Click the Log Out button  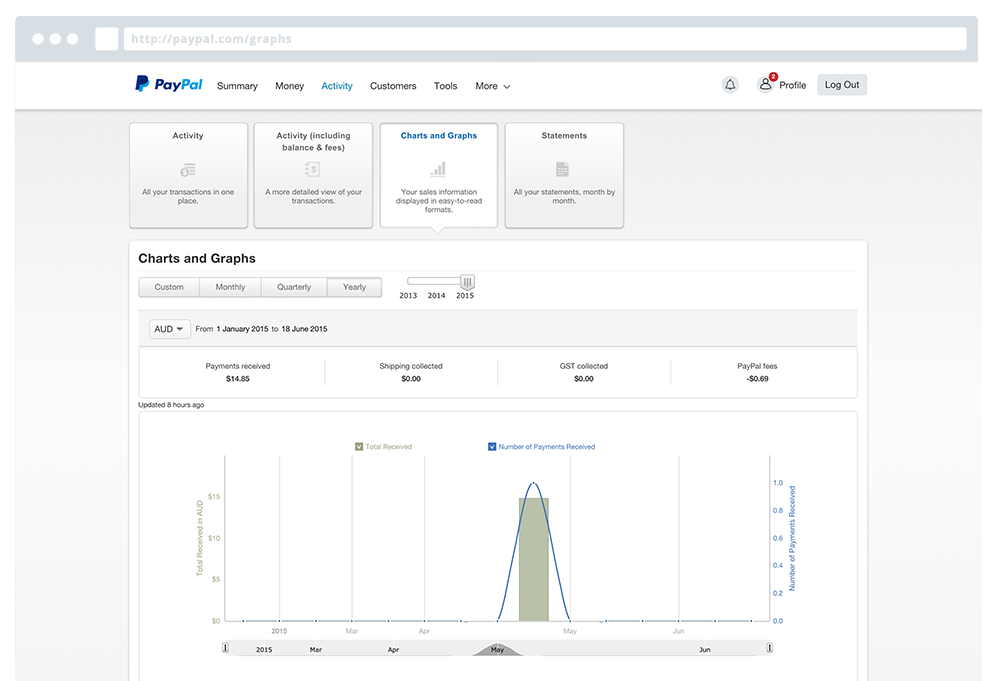coord(841,85)
